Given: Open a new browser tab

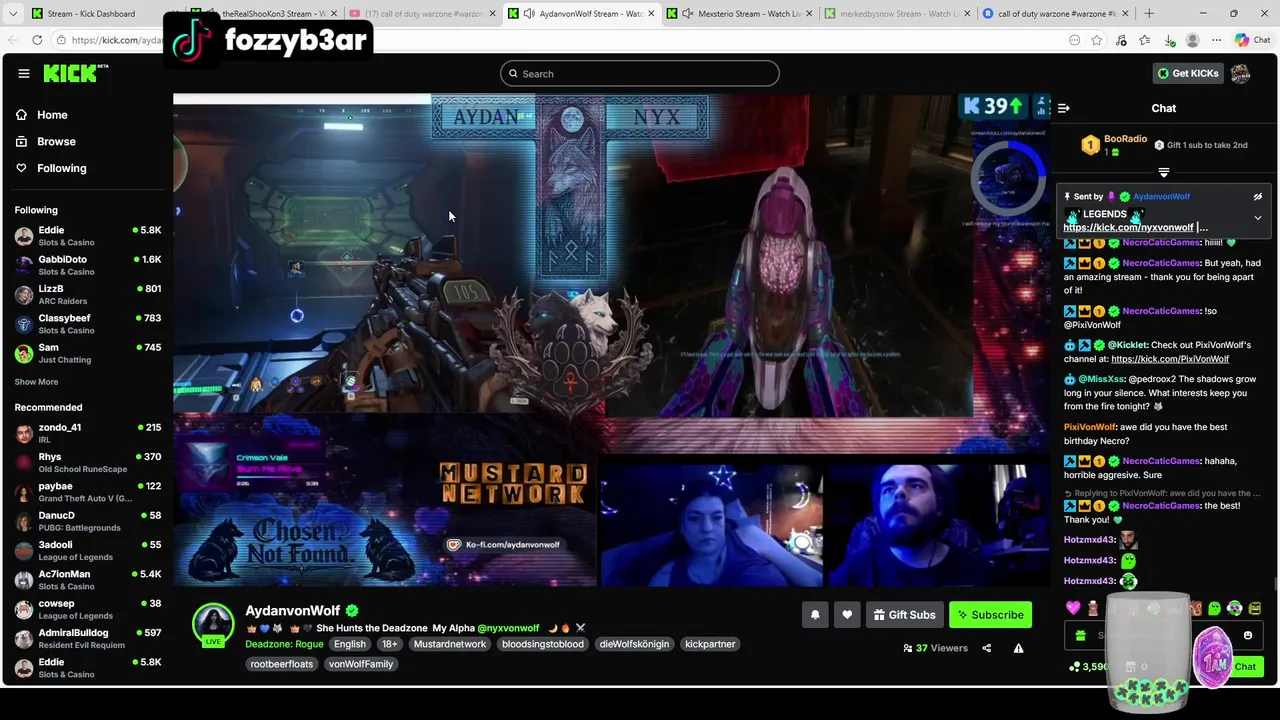Looking at the screenshot, I should point(1148,13).
